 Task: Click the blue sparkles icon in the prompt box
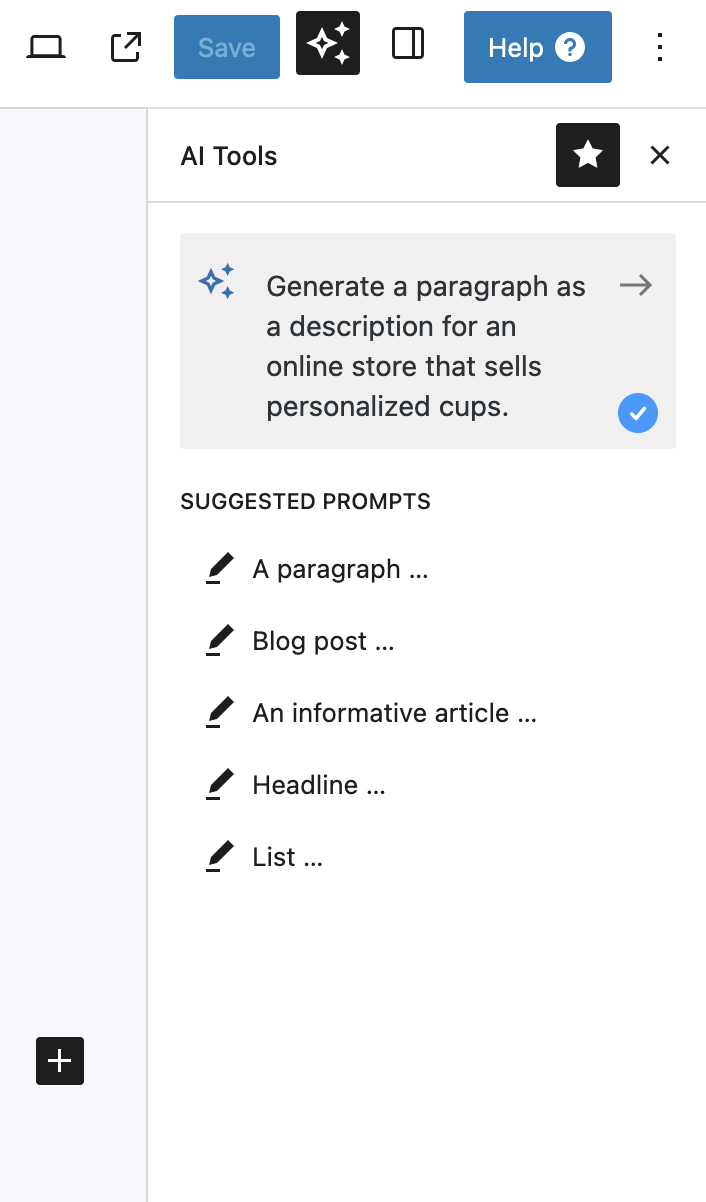[x=217, y=282]
